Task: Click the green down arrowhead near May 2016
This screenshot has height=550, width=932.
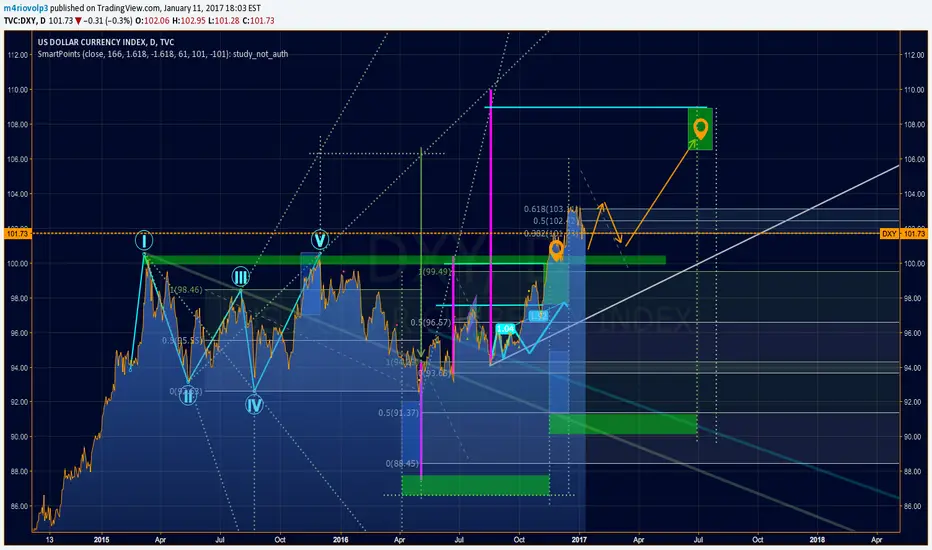Action: 421,354
